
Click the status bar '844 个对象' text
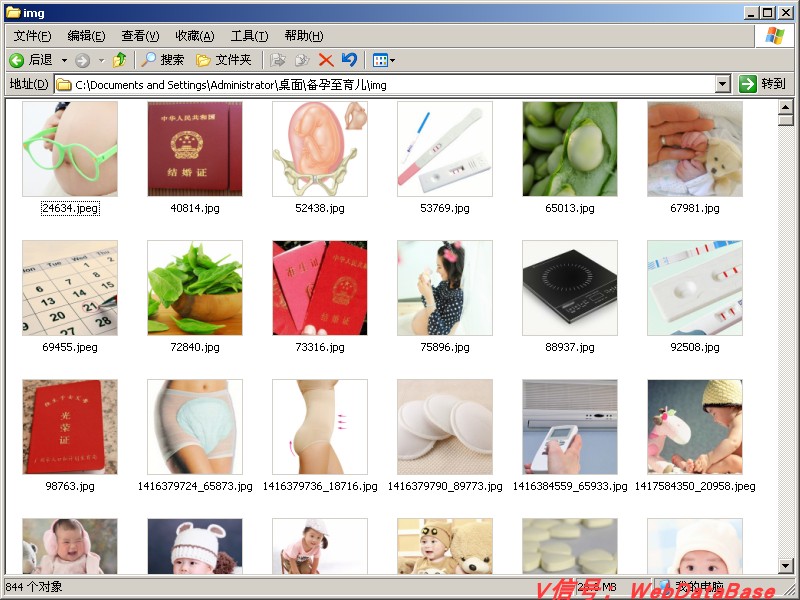(x=34, y=587)
